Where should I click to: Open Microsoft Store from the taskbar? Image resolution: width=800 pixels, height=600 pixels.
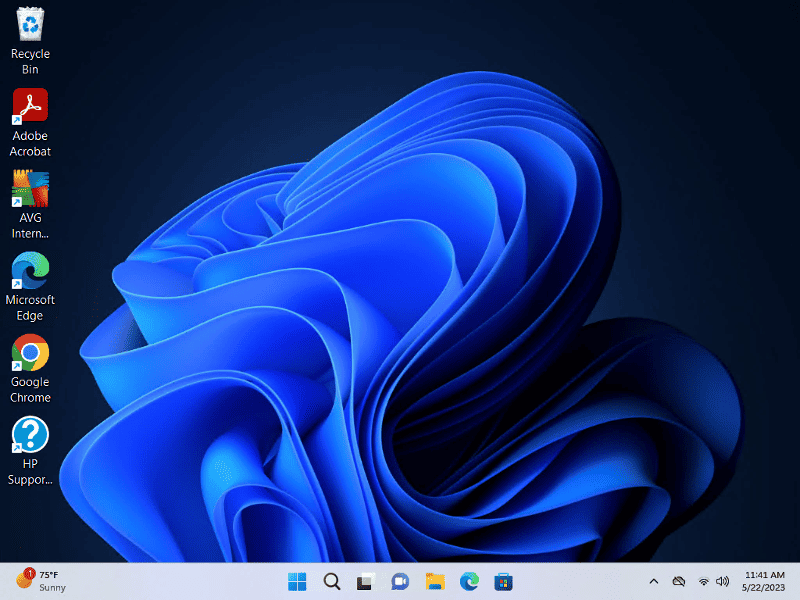(x=503, y=581)
